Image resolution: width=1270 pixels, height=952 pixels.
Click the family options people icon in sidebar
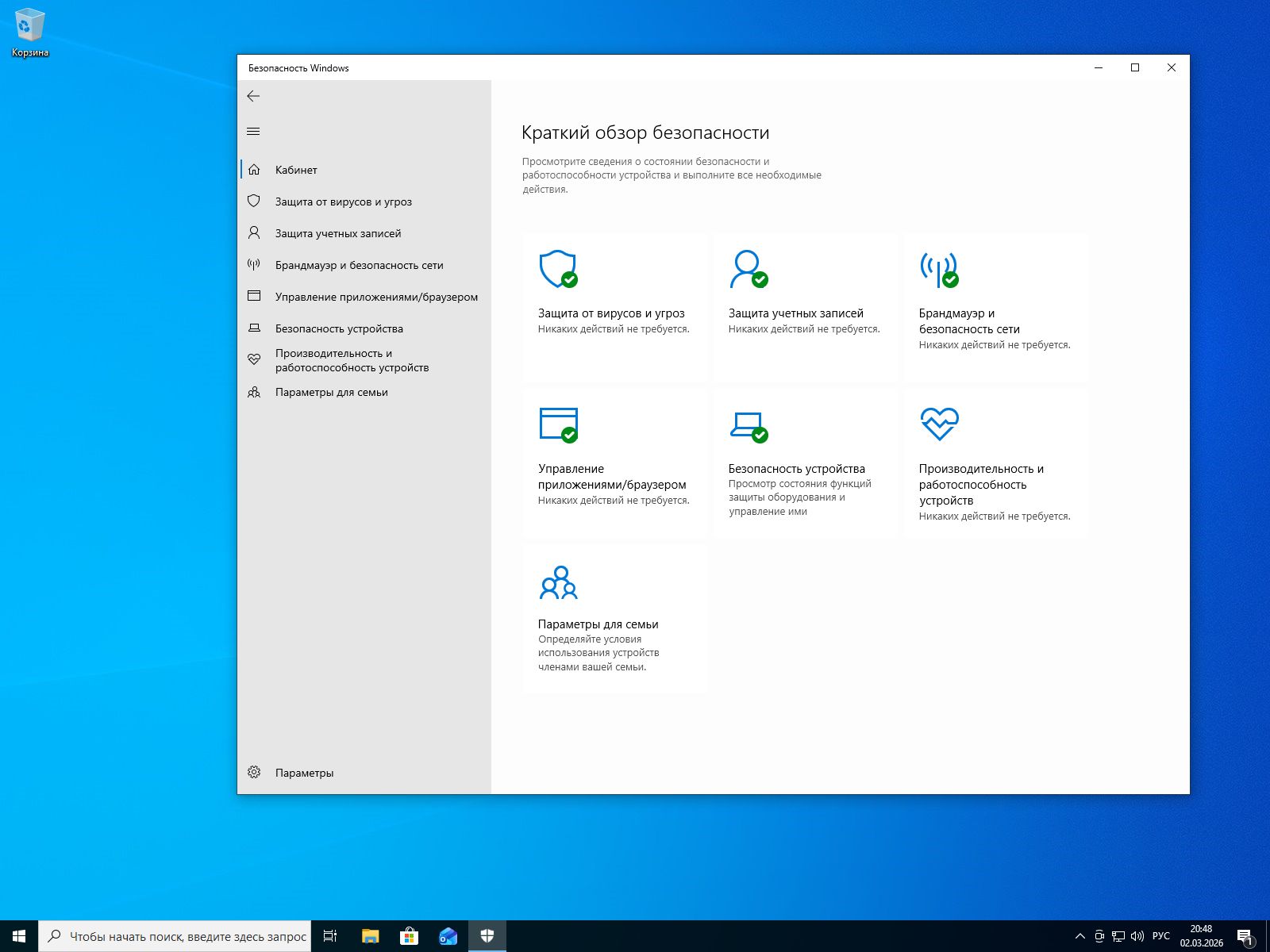[254, 392]
